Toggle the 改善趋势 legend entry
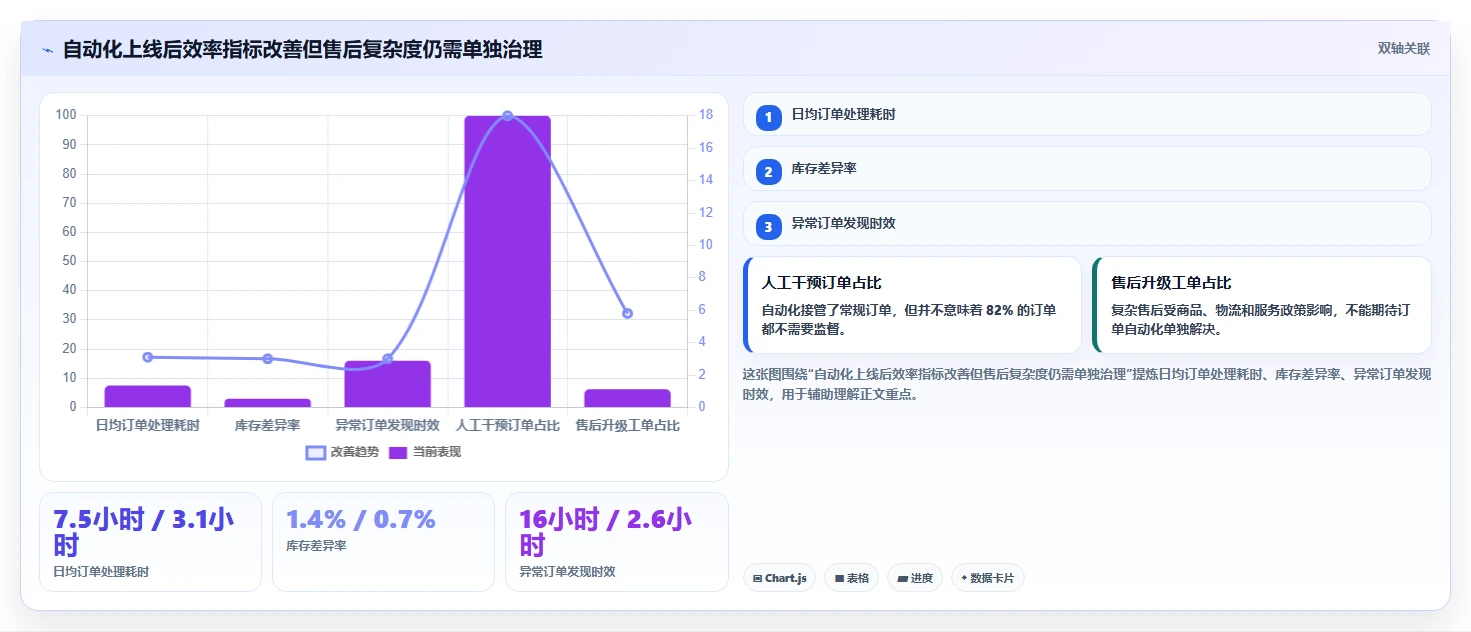The height and width of the screenshot is (632, 1471). pos(342,452)
